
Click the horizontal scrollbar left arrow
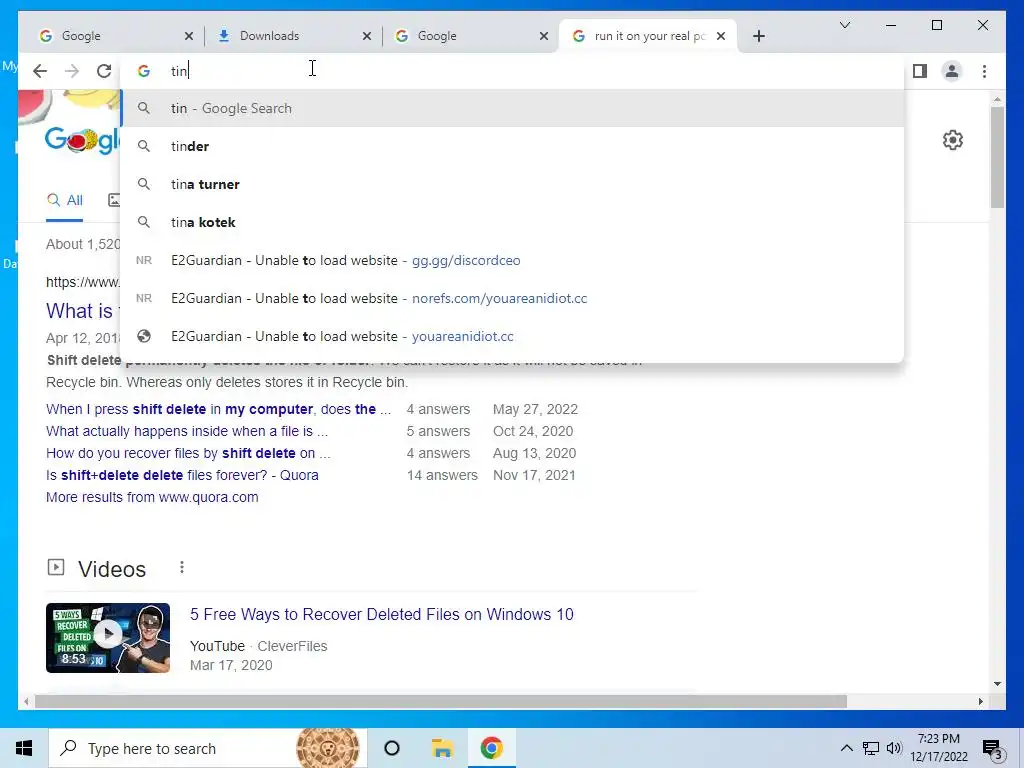(26, 701)
